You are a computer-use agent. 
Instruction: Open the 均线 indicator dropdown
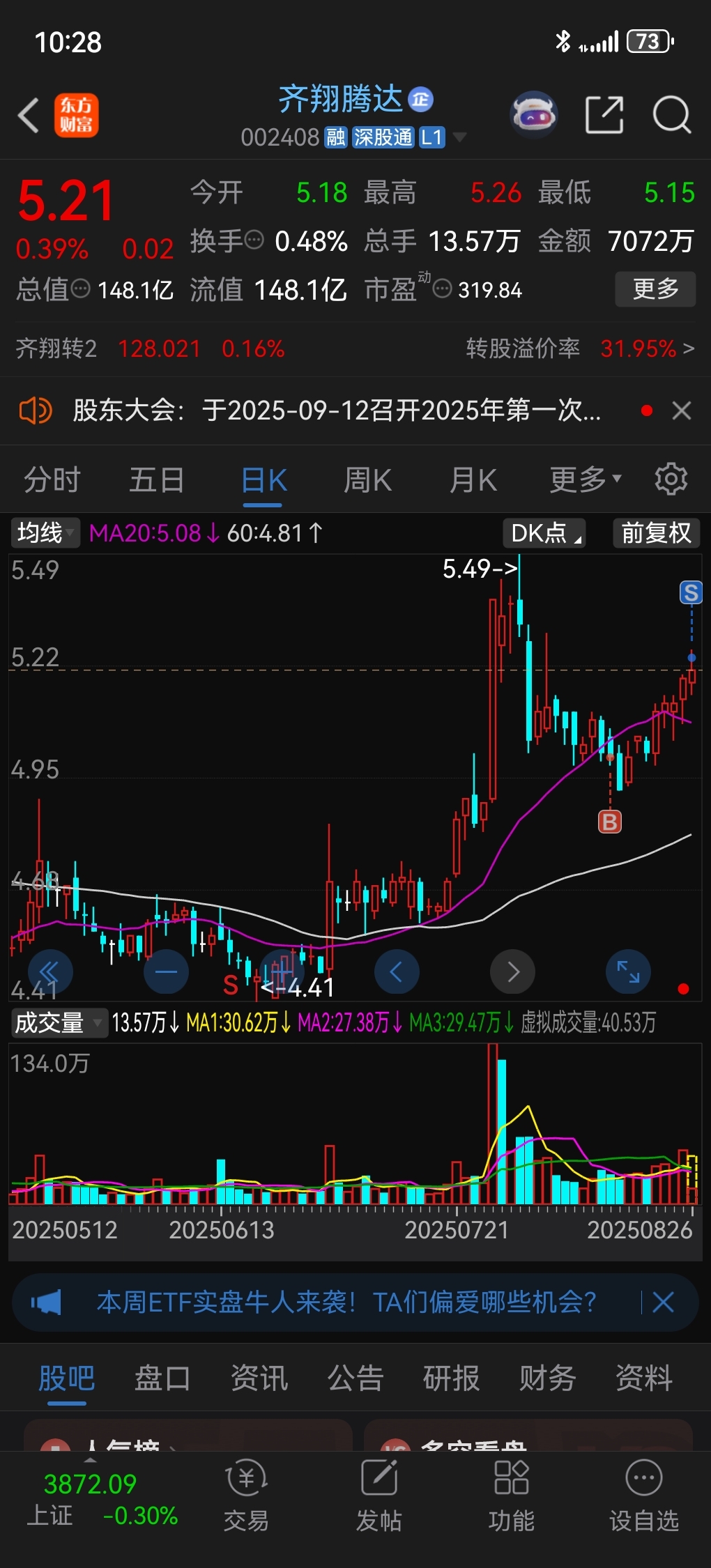pos(45,533)
